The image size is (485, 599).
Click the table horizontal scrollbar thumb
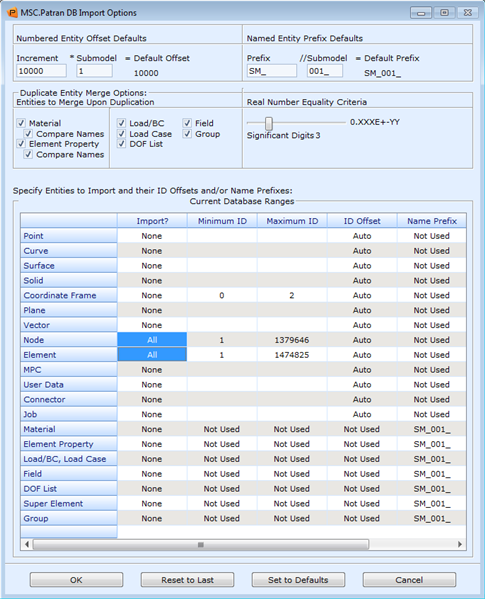(201, 544)
